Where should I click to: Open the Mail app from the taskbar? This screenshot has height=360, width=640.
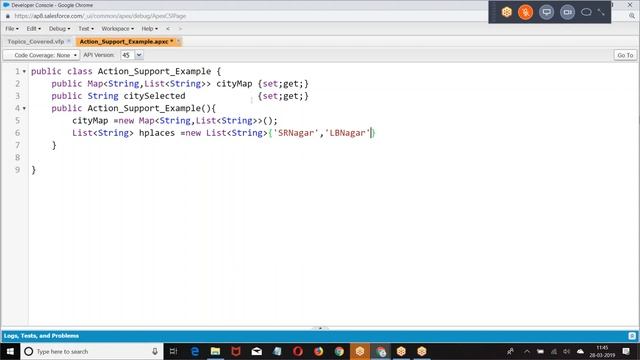coord(257,351)
